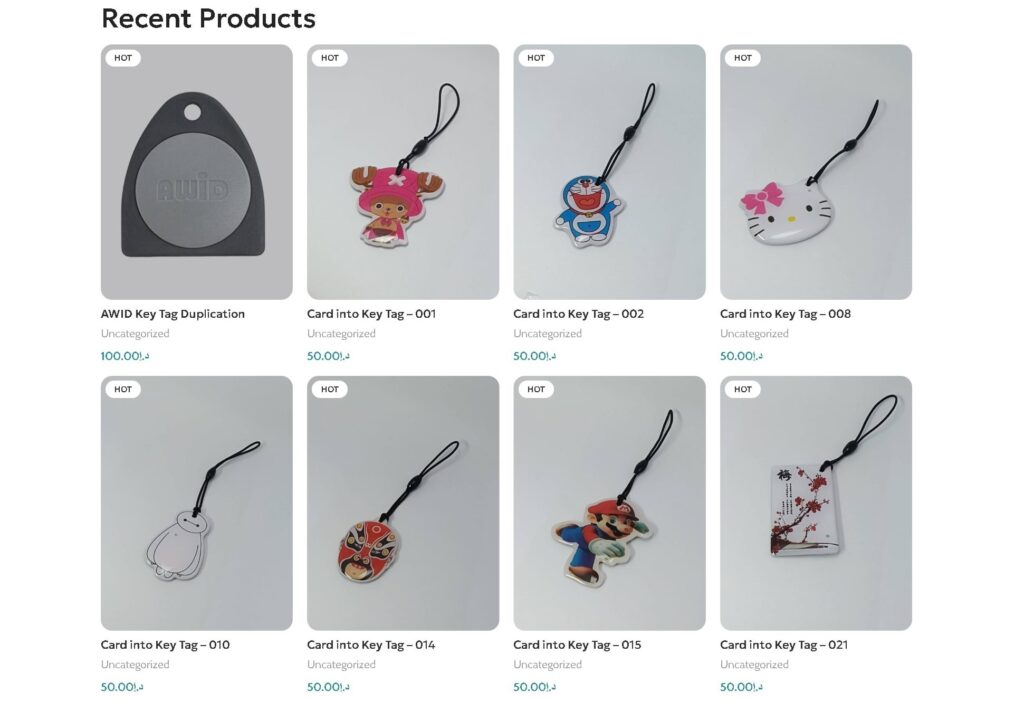Click the HOT badge on the AWID product
The height and width of the screenshot is (701, 1024).
point(123,58)
